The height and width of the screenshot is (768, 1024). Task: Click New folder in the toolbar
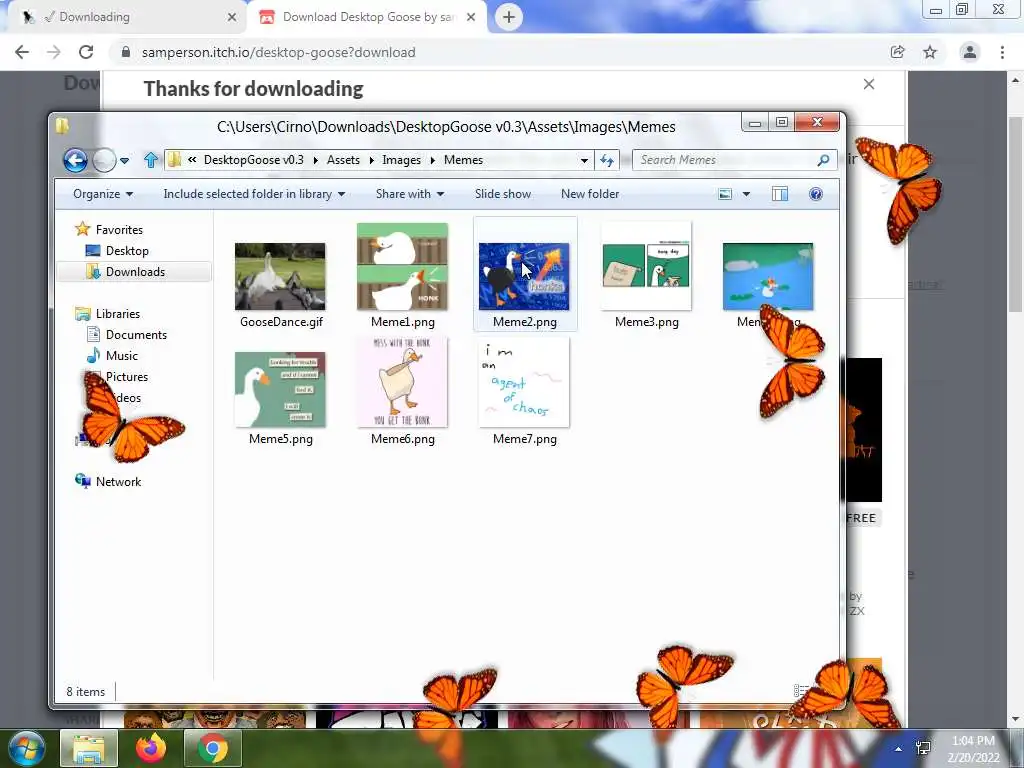coord(590,194)
